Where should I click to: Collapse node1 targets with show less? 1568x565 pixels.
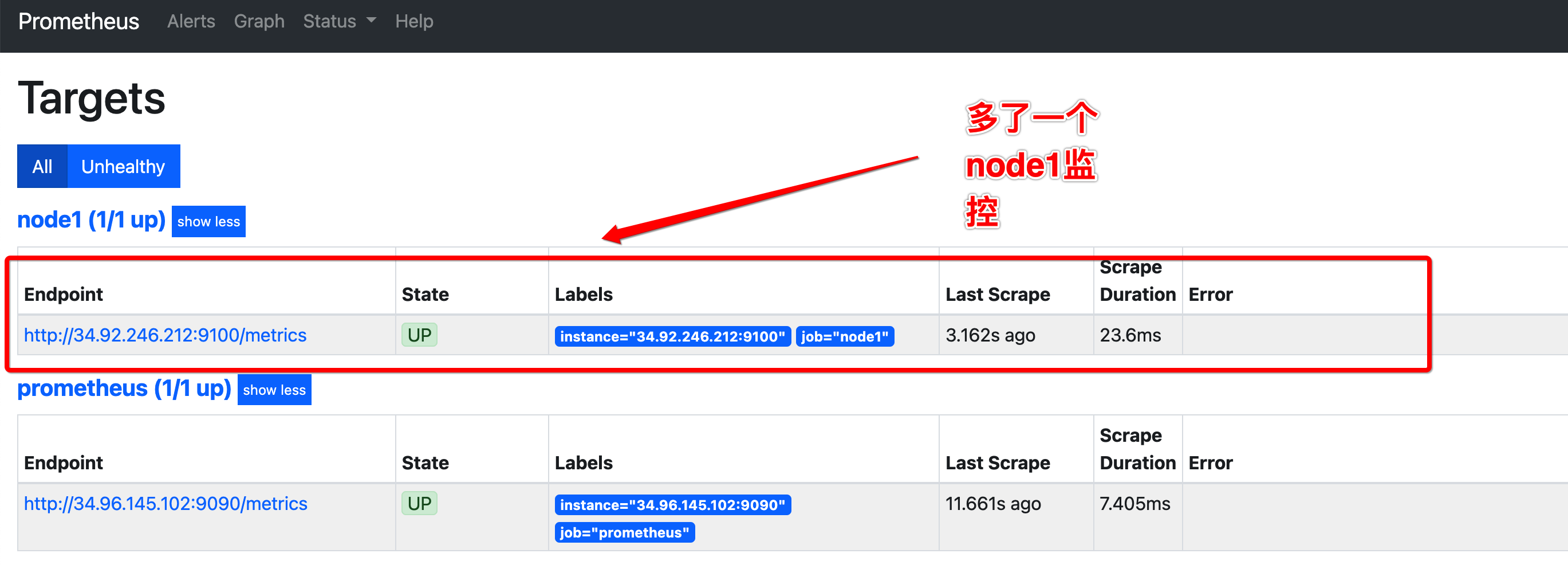(x=209, y=222)
